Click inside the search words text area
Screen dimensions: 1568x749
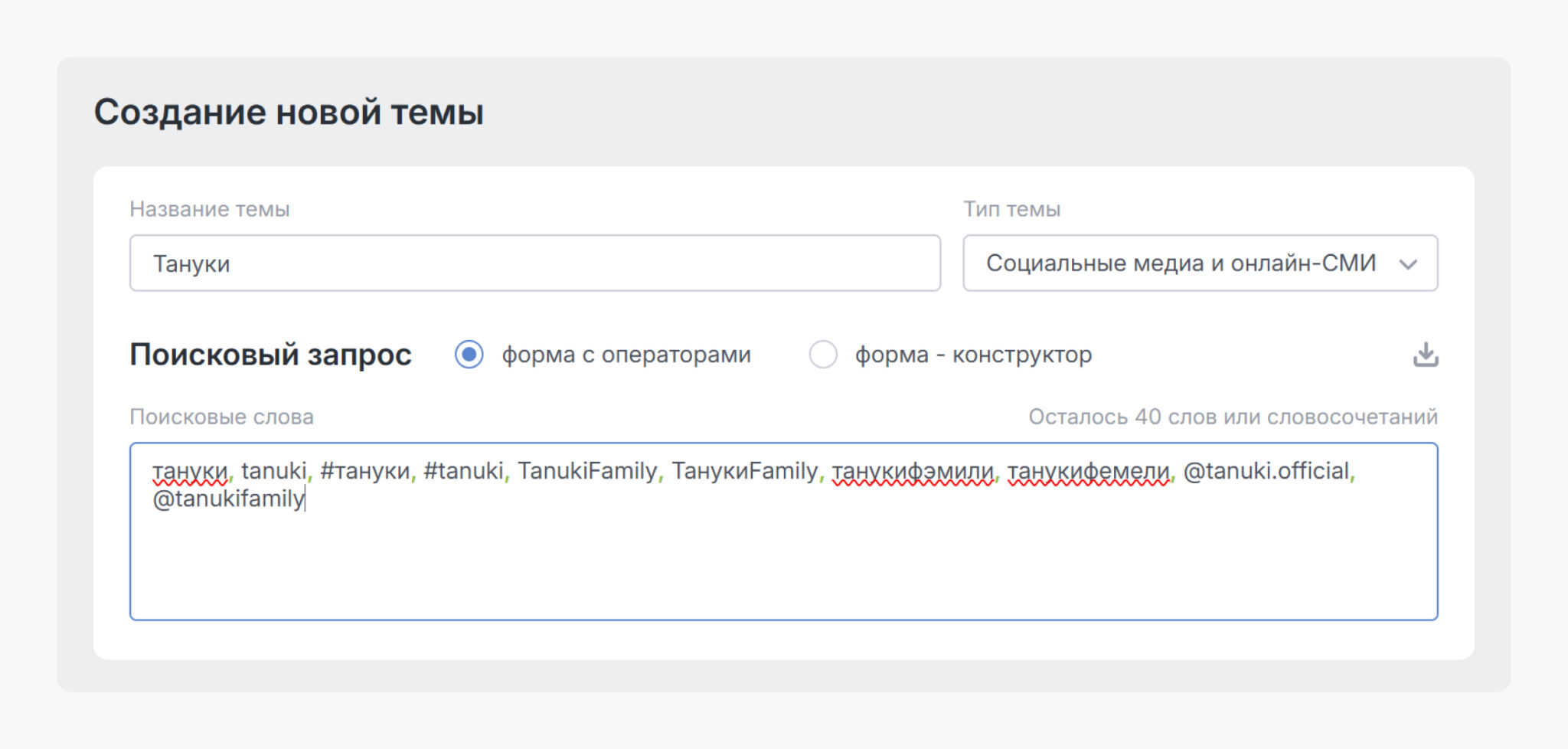pyautogui.click(x=783, y=531)
